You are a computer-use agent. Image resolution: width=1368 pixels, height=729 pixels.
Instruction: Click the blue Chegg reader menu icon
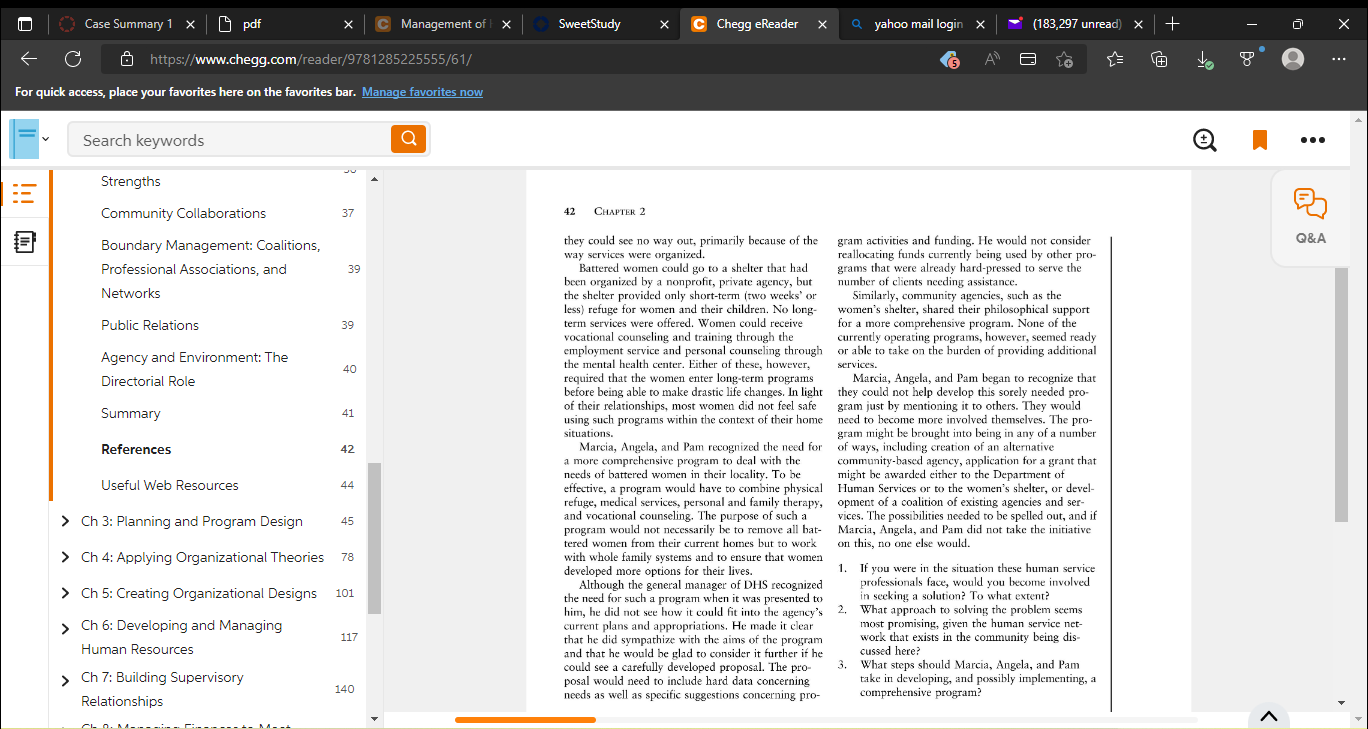pyautogui.click(x=24, y=139)
